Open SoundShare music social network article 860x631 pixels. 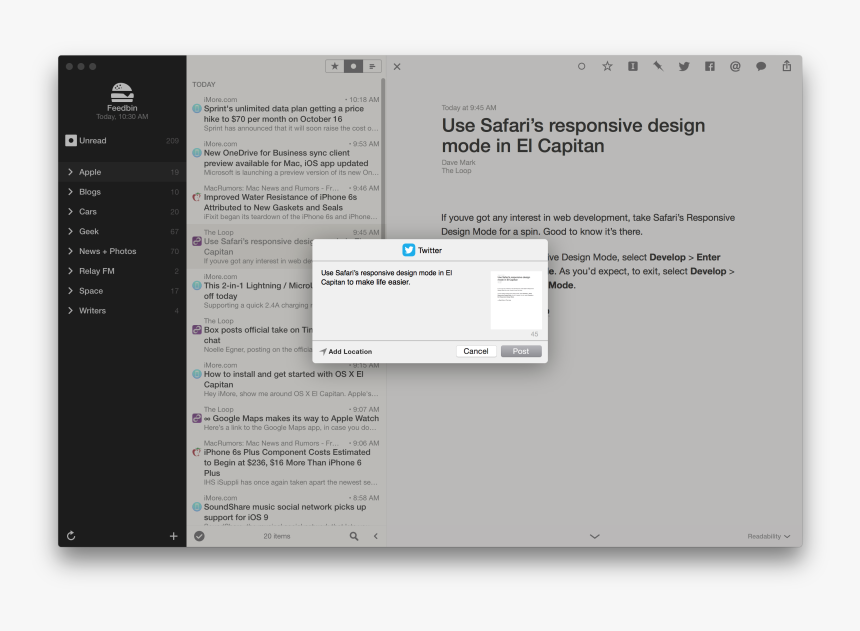tap(285, 508)
